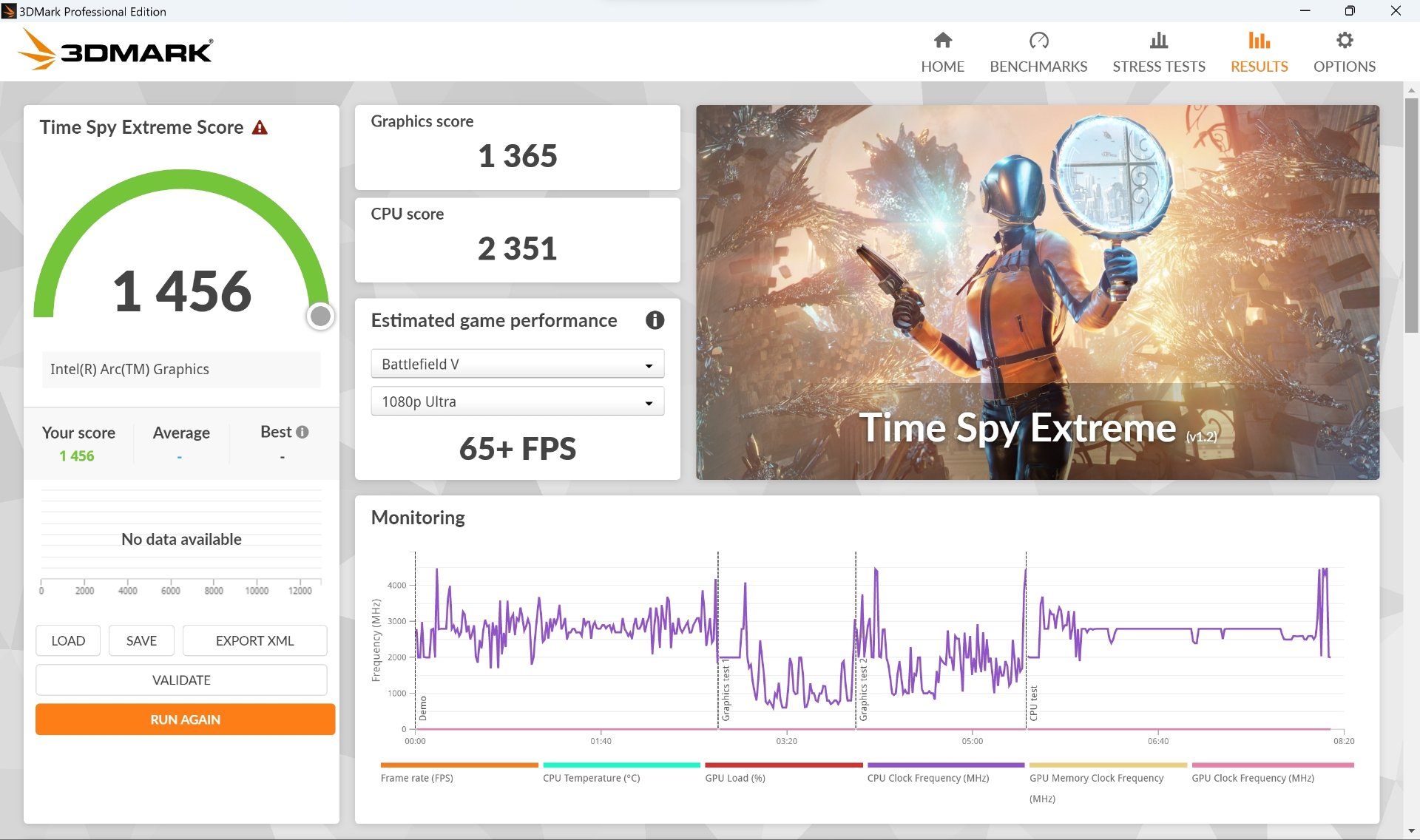Click the 3DMark app icon in title bar

click(9, 11)
